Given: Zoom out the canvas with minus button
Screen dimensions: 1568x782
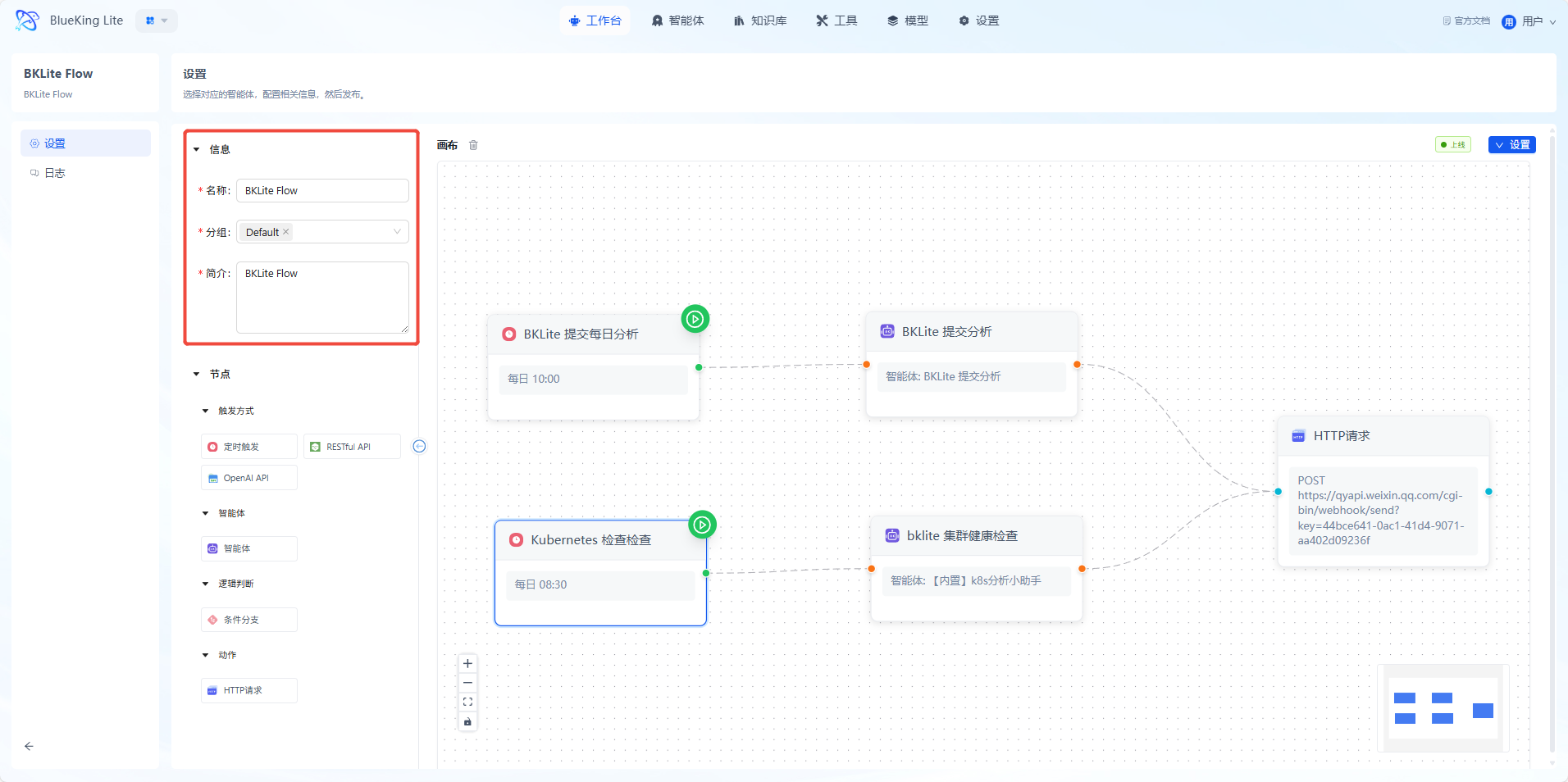Looking at the screenshot, I should point(467,683).
